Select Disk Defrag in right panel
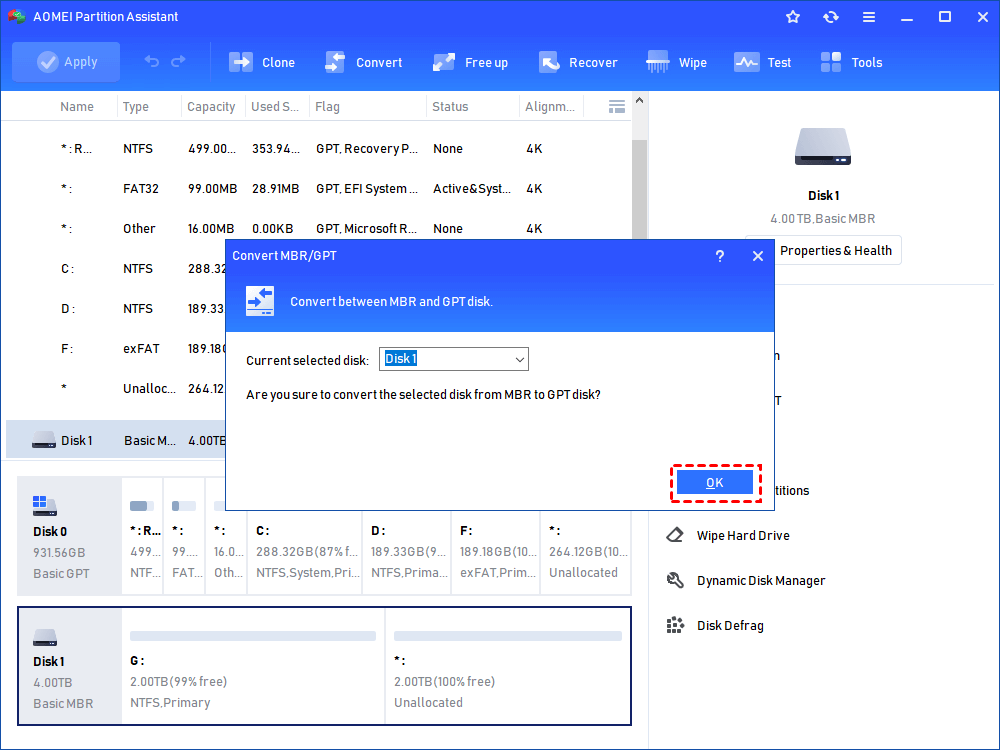Viewport: 1000px width, 750px height. tap(729, 626)
